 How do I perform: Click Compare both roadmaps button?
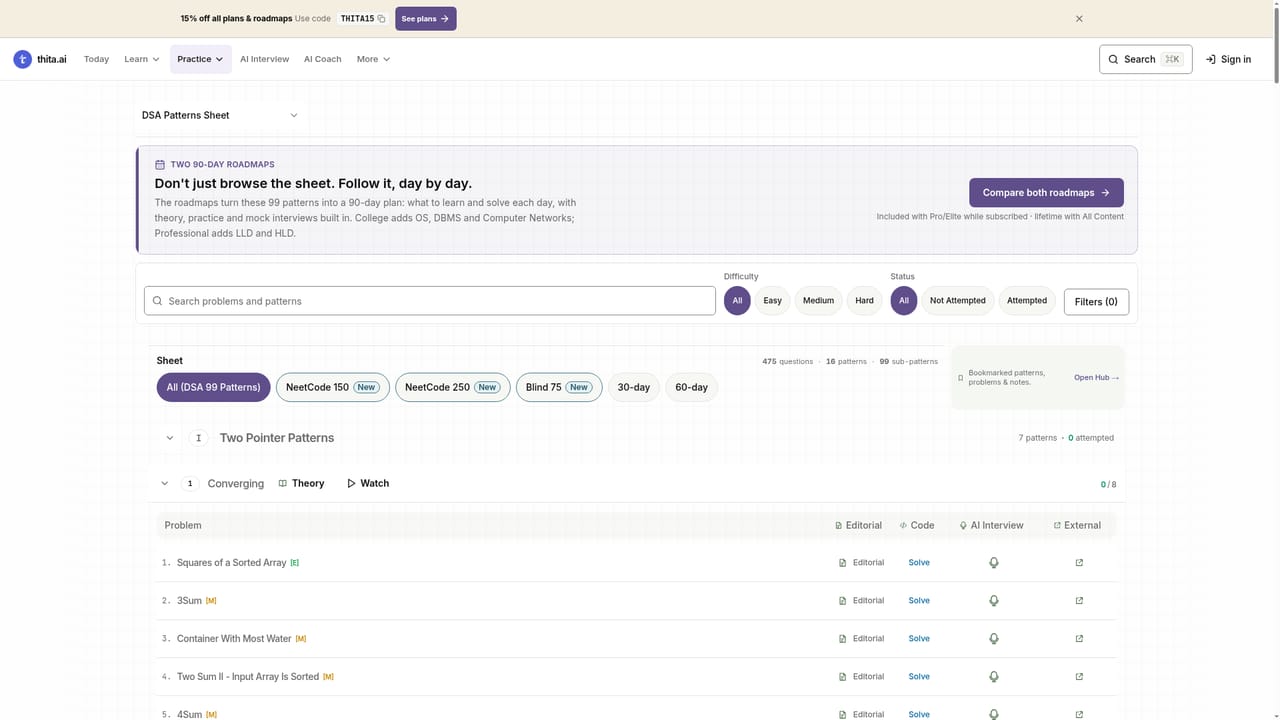pos(1046,193)
